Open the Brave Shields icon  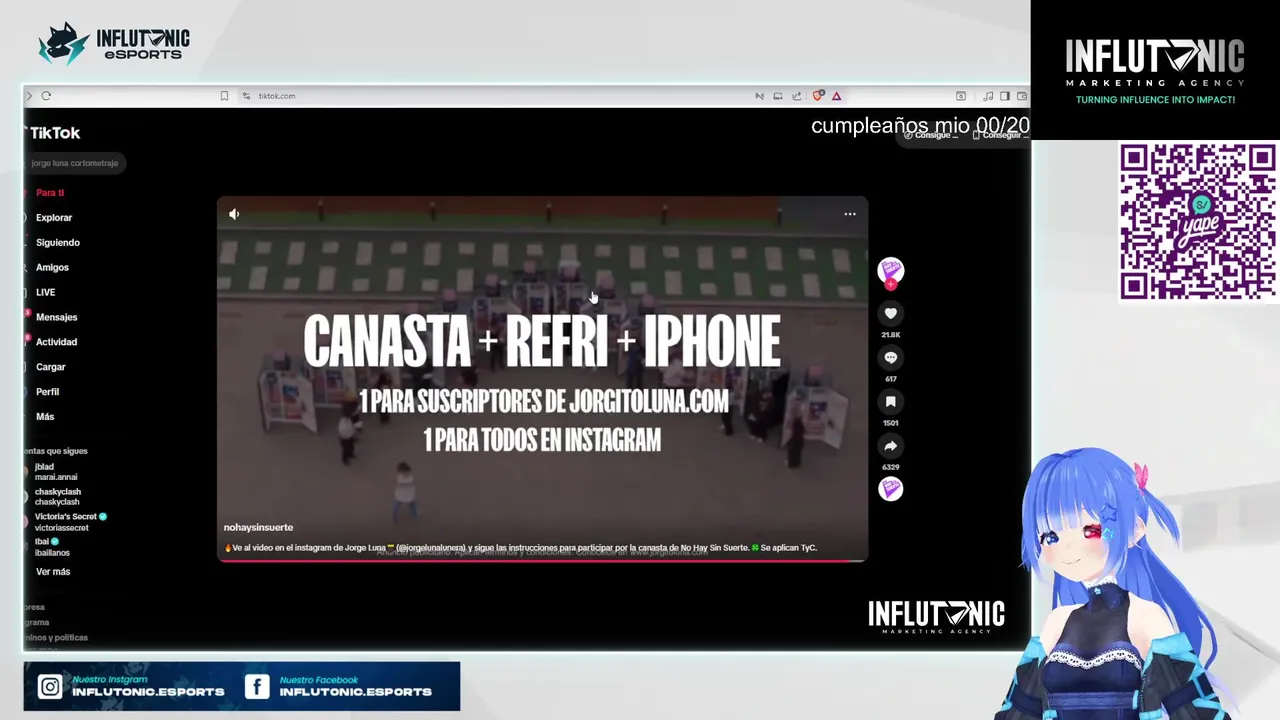pyautogui.click(x=818, y=96)
